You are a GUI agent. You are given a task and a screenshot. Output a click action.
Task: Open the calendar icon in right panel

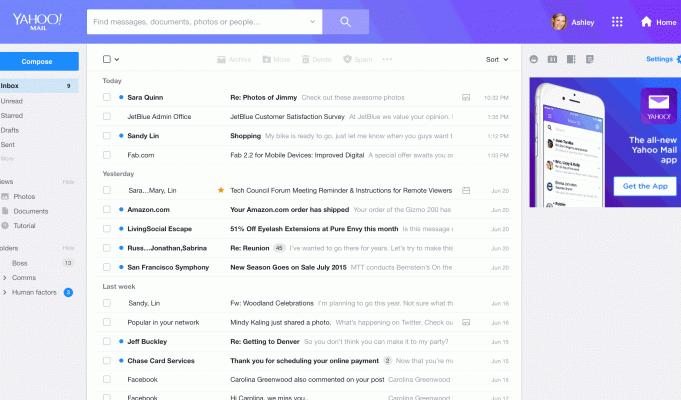coord(552,59)
